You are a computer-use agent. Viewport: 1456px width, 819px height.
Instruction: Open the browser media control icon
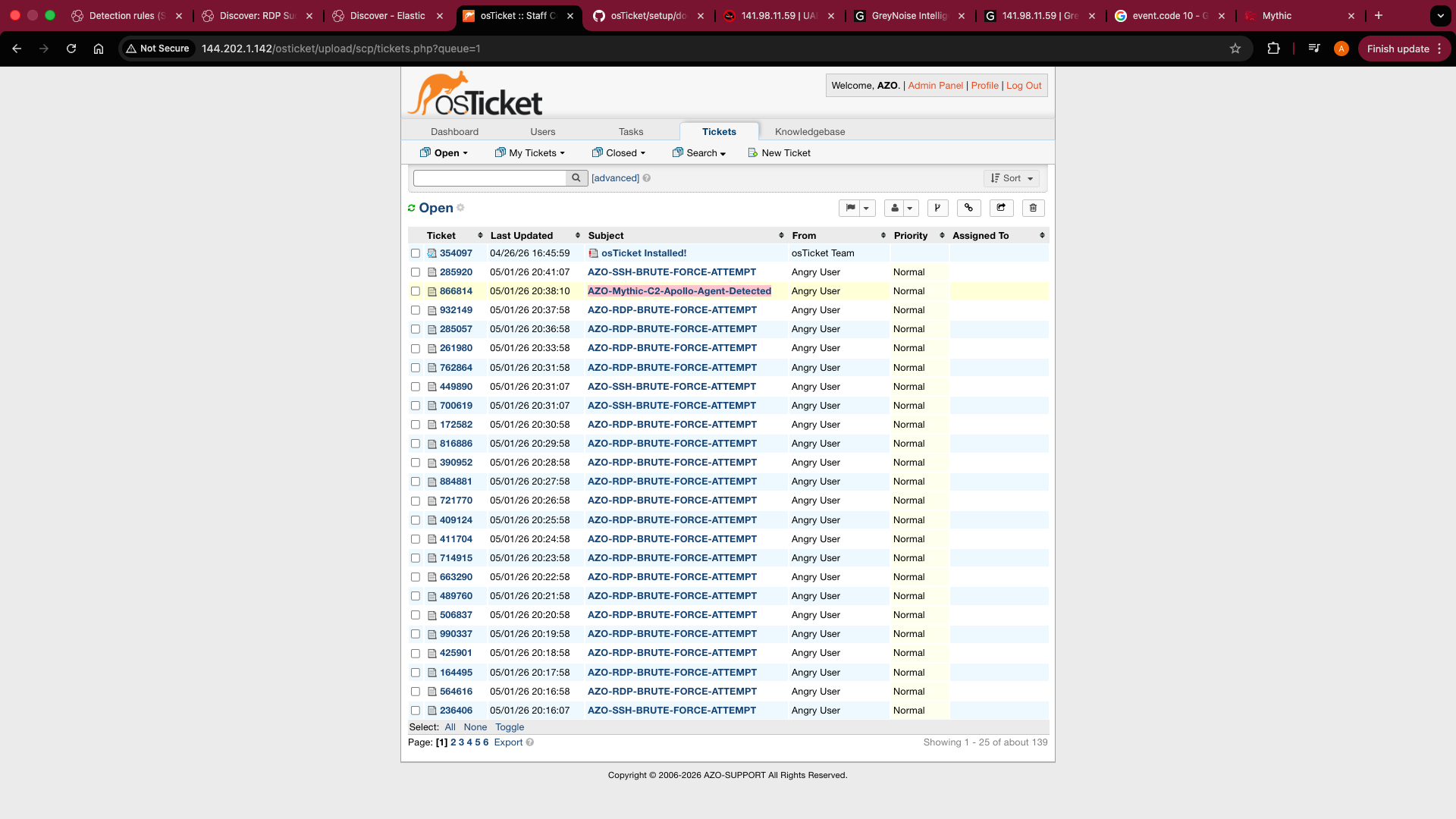tap(1314, 49)
